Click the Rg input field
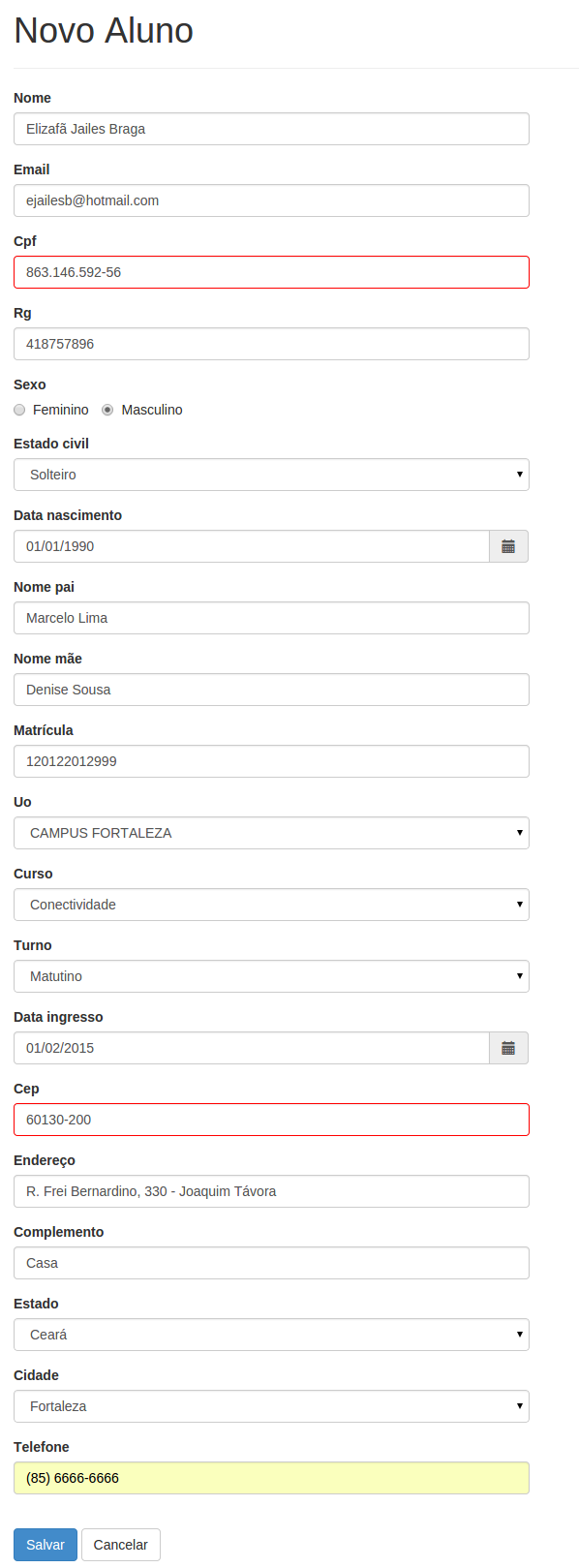 click(271, 344)
